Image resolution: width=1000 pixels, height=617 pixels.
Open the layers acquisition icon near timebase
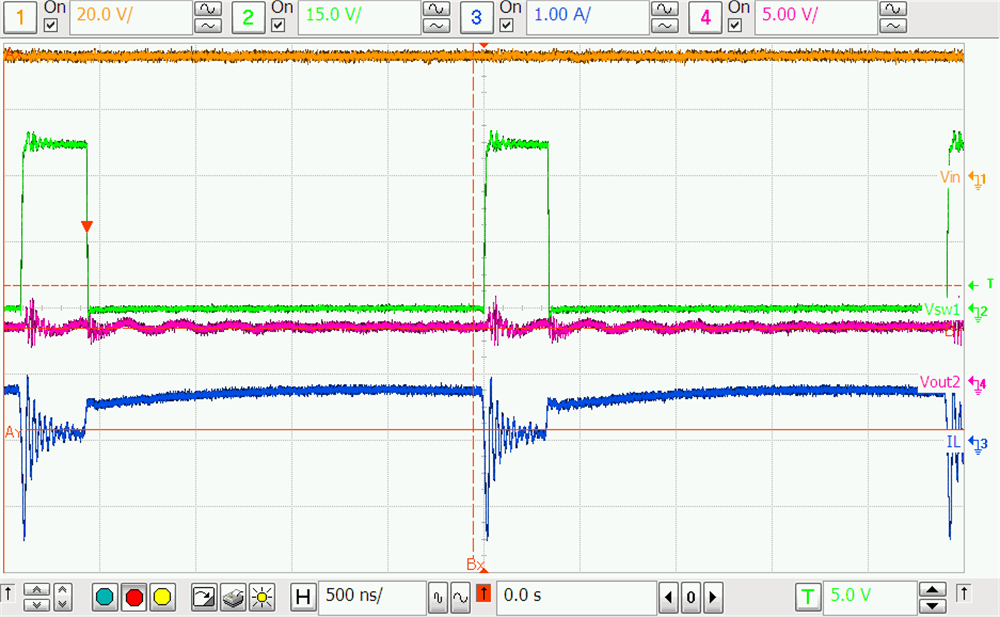[235, 597]
